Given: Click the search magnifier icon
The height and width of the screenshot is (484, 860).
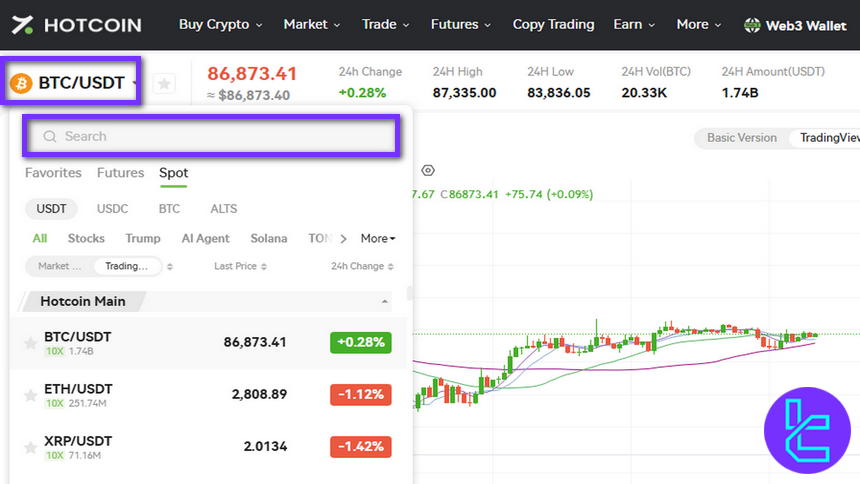Looking at the screenshot, I should tap(50, 136).
